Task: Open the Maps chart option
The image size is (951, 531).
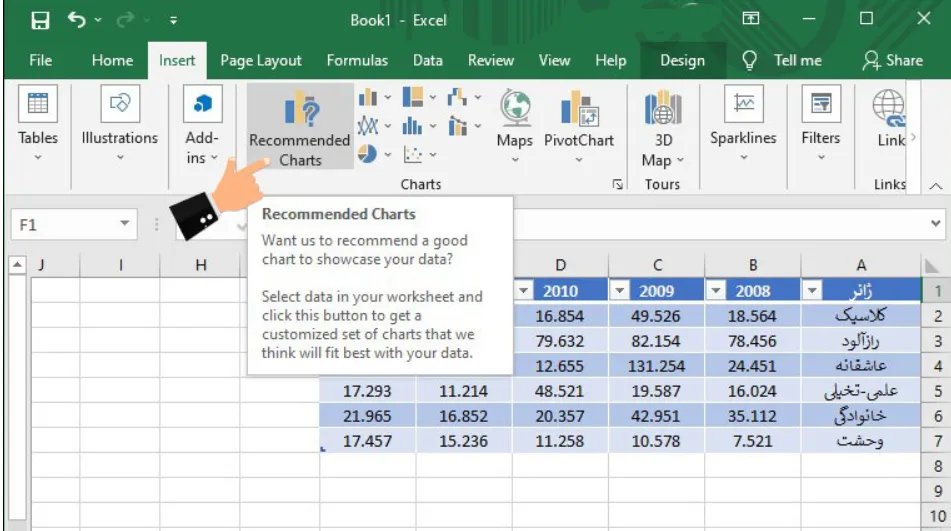Action: [514, 123]
